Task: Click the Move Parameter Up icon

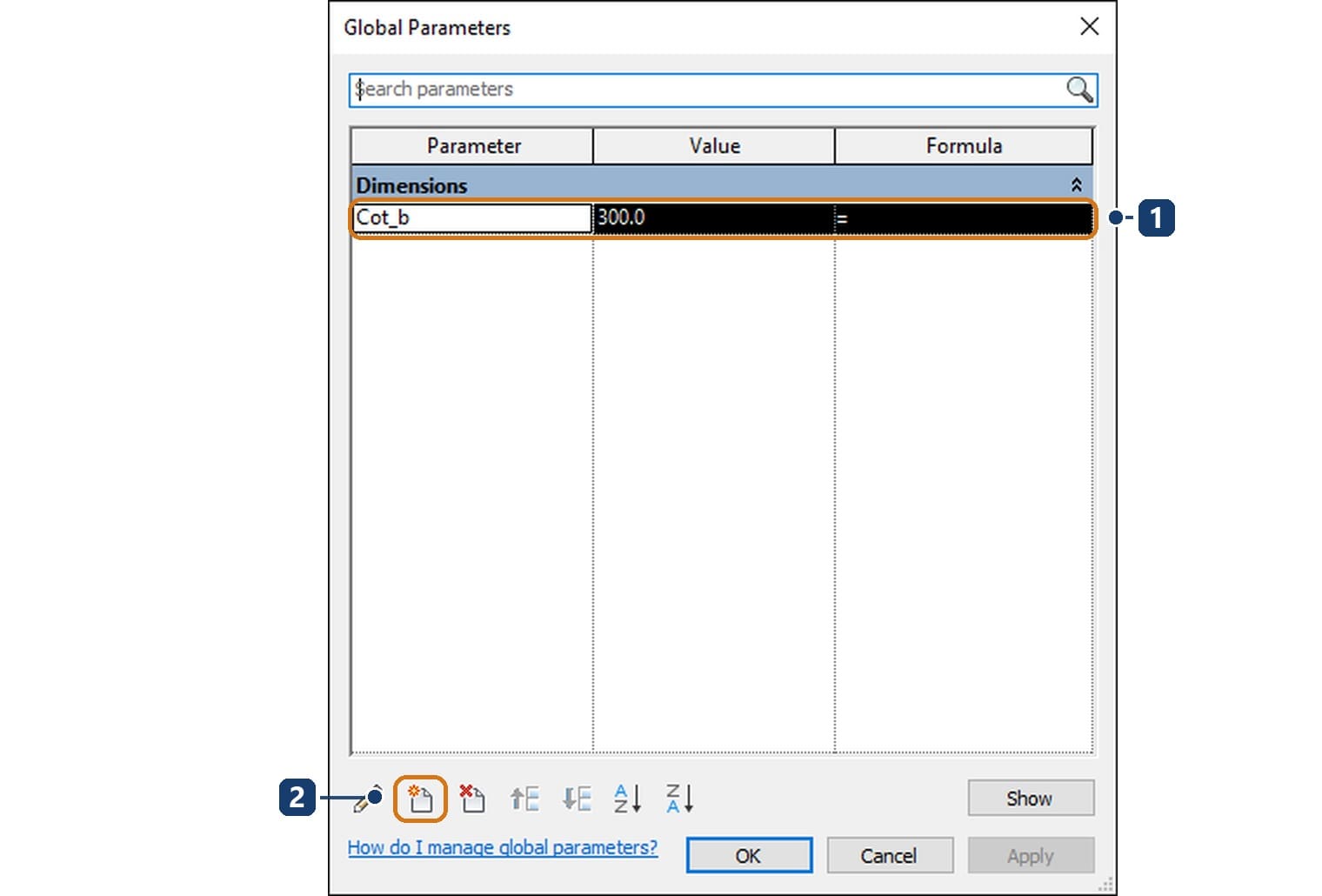Action: (524, 799)
